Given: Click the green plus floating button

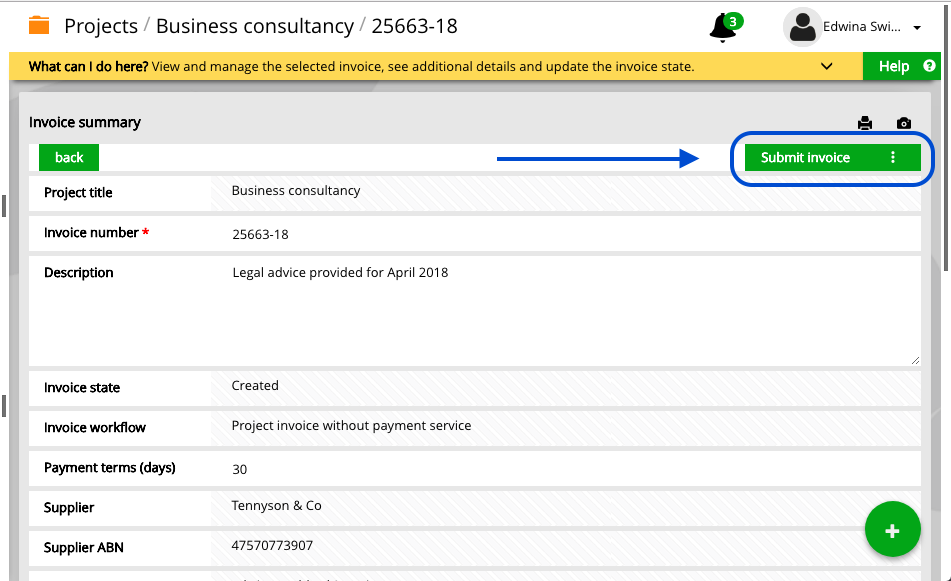Looking at the screenshot, I should pyautogui.click(x=892, y=529).
